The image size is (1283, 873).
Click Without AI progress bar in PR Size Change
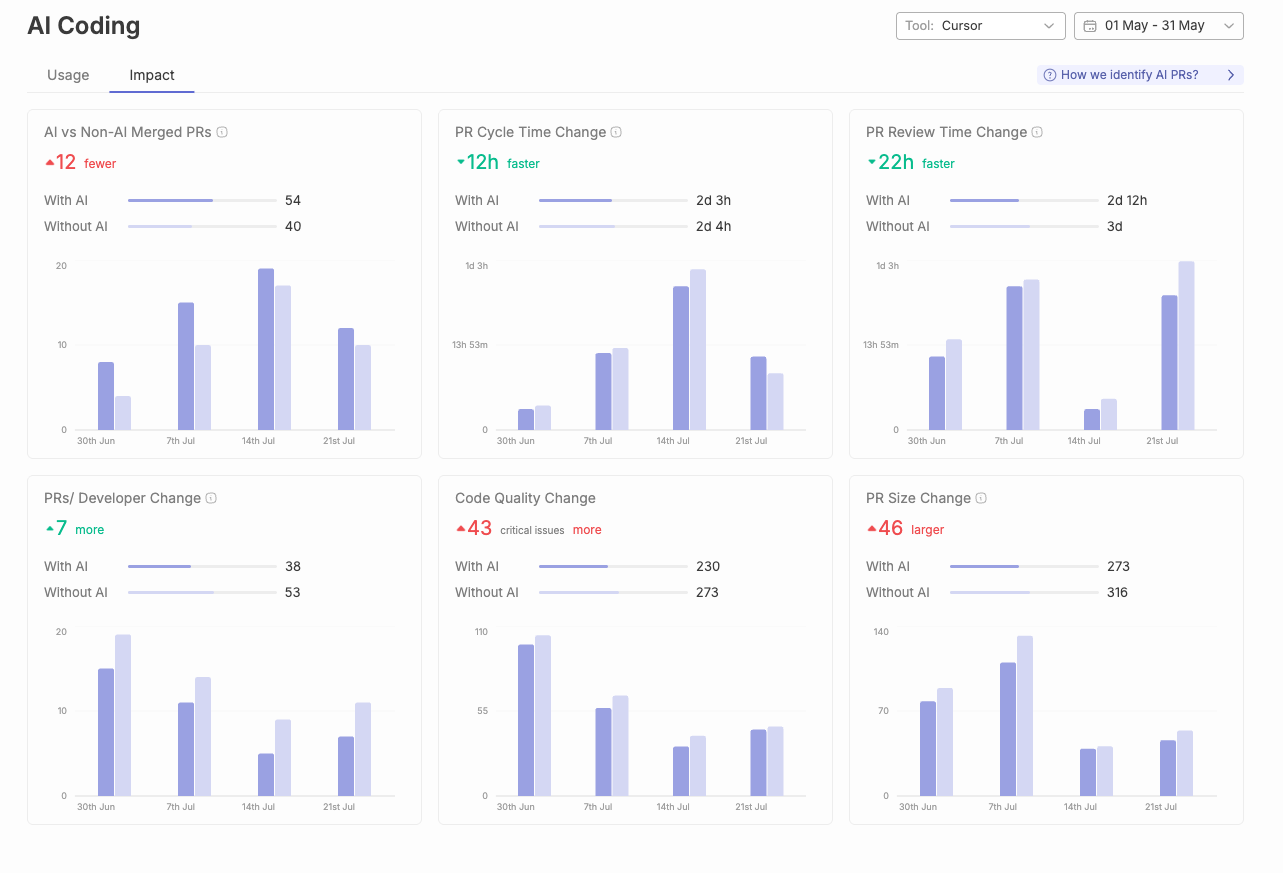point(1024,592)
